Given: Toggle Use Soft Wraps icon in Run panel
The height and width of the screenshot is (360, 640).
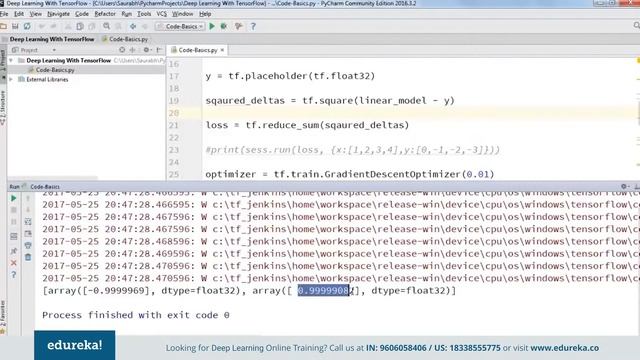Looking at the screenshot, I should click(x=28, y=222).
